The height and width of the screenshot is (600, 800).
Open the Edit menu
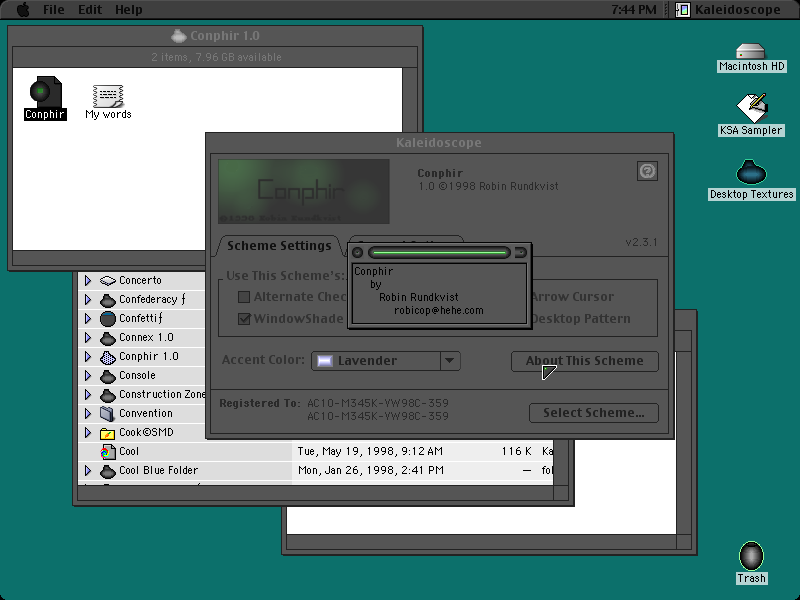pyautogui.click(x=90, y=10)
